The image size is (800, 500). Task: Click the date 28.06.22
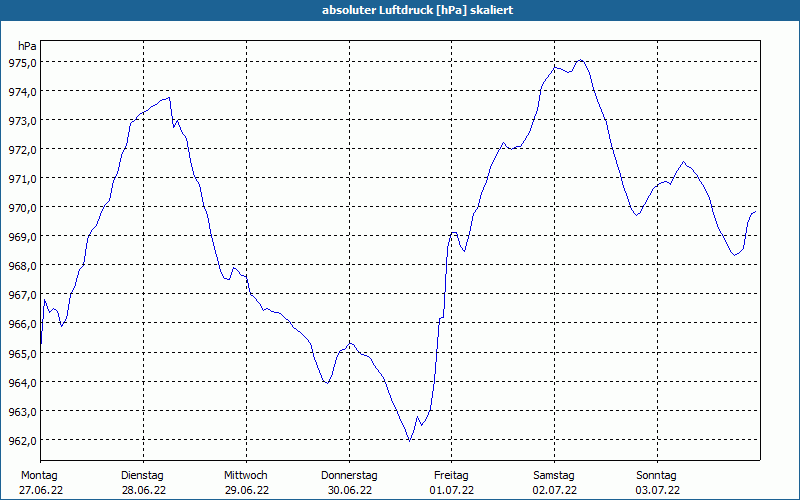click(x=143, y=490)
